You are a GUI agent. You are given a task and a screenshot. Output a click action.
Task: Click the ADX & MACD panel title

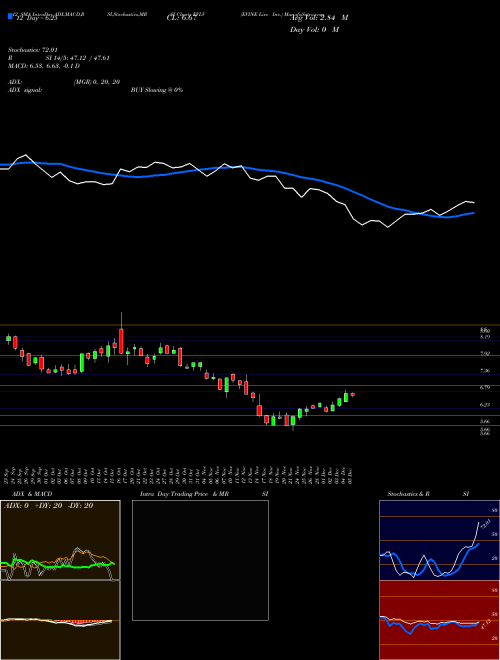click(x=32, y=494)
